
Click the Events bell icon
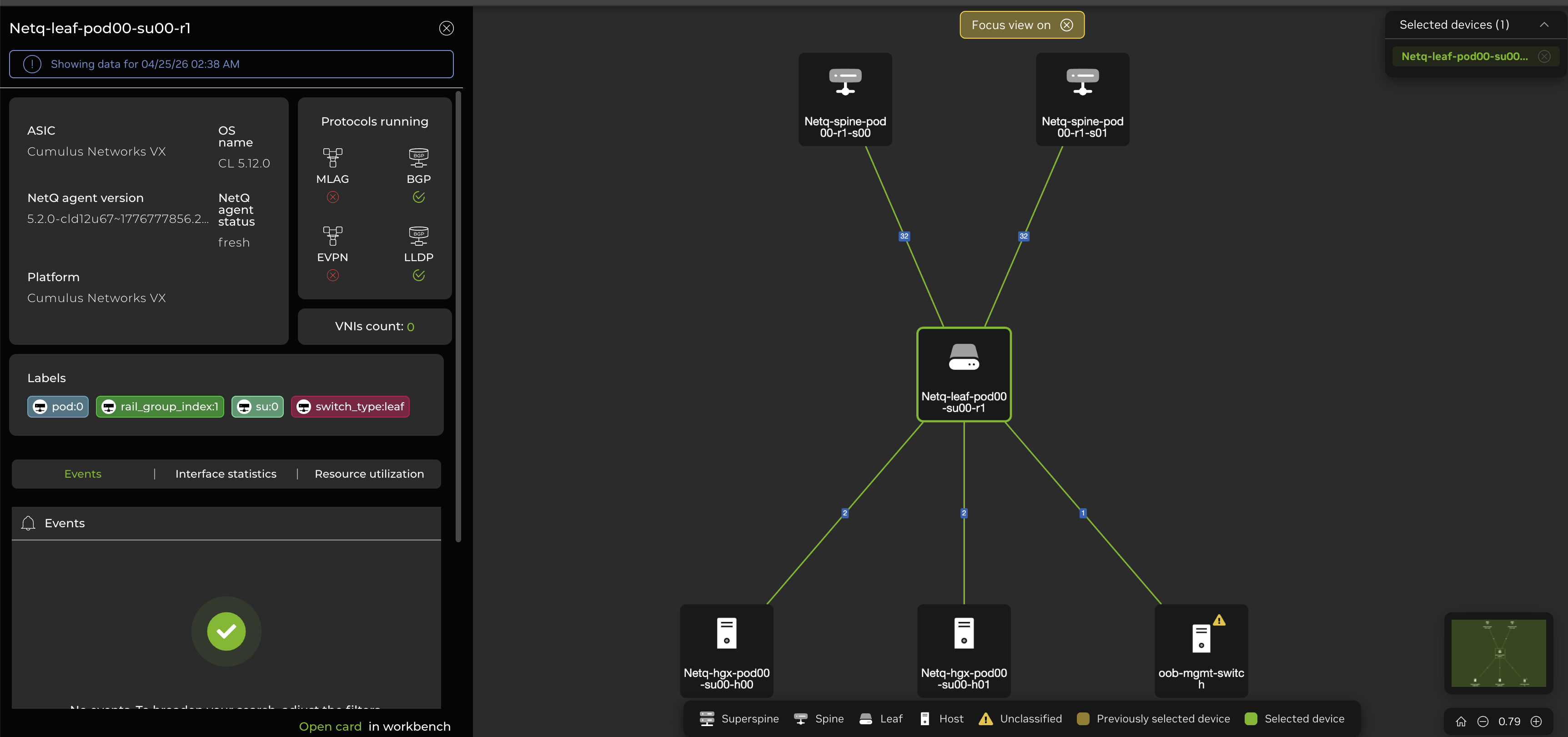(x=28, y=523)
